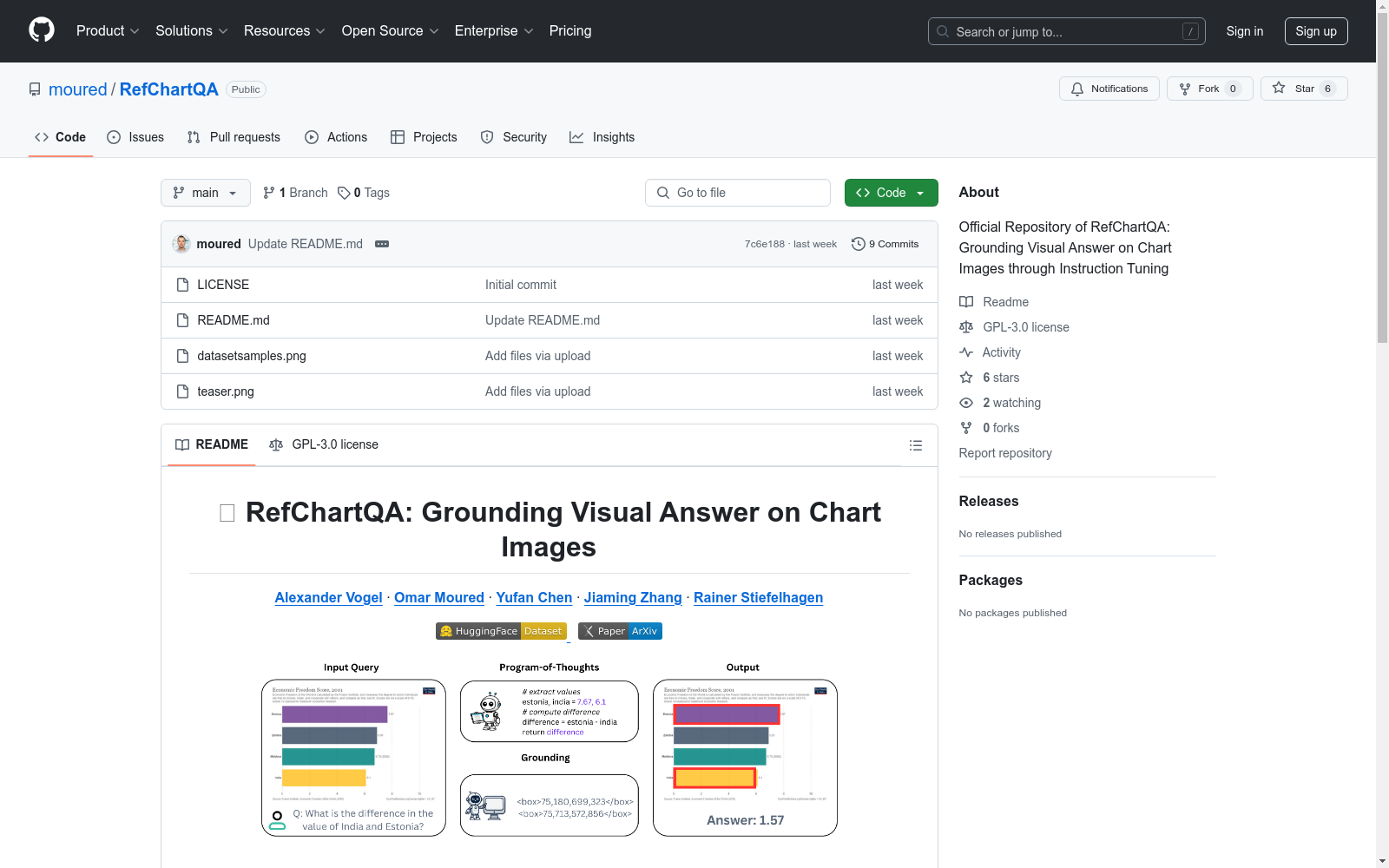Click the Readme book icon in About

point(966,302)
